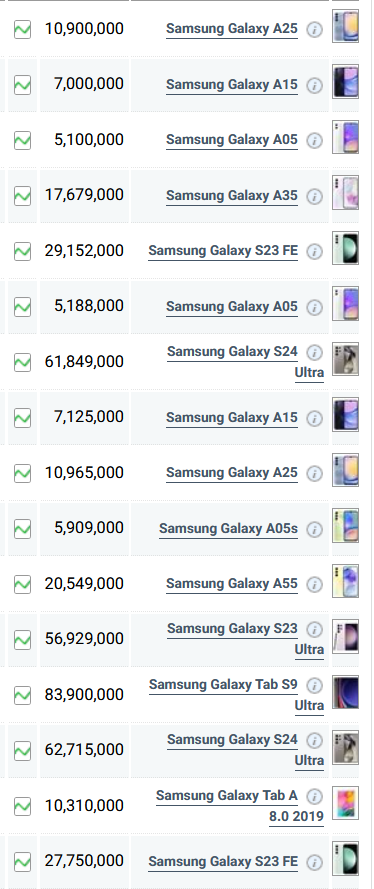374x889 pixels.
Task: Click Galaxy A55 product thumbnail
Action: [345, 581]
